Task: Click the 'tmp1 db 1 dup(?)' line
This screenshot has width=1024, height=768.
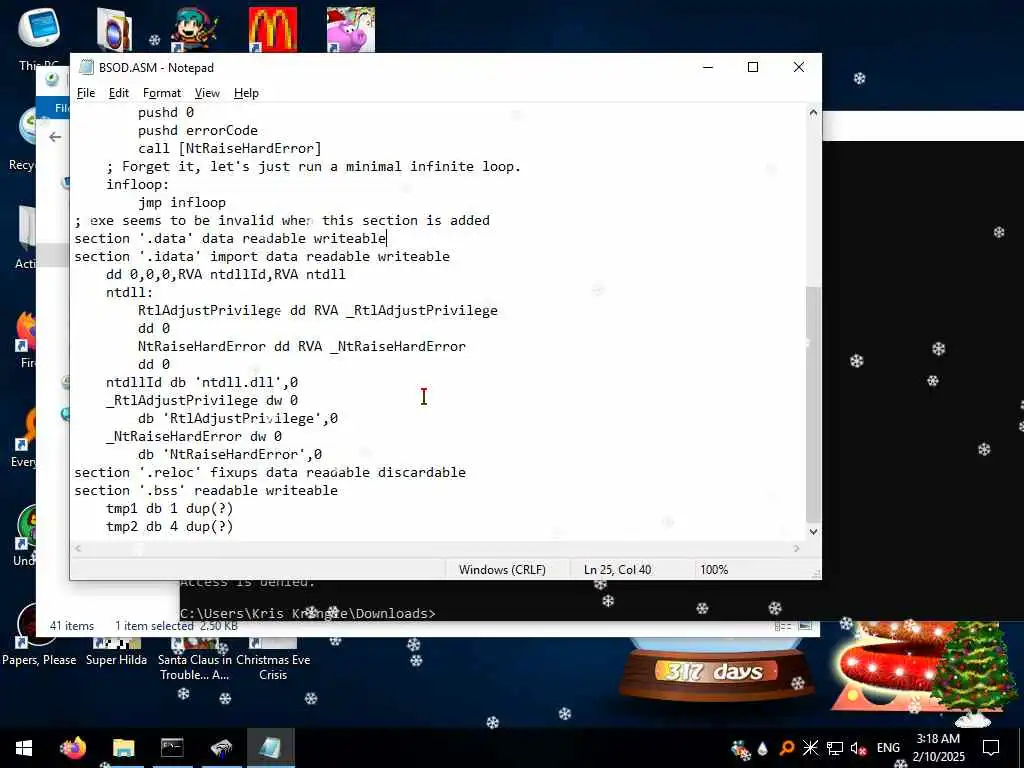Action: pos(169,508)
